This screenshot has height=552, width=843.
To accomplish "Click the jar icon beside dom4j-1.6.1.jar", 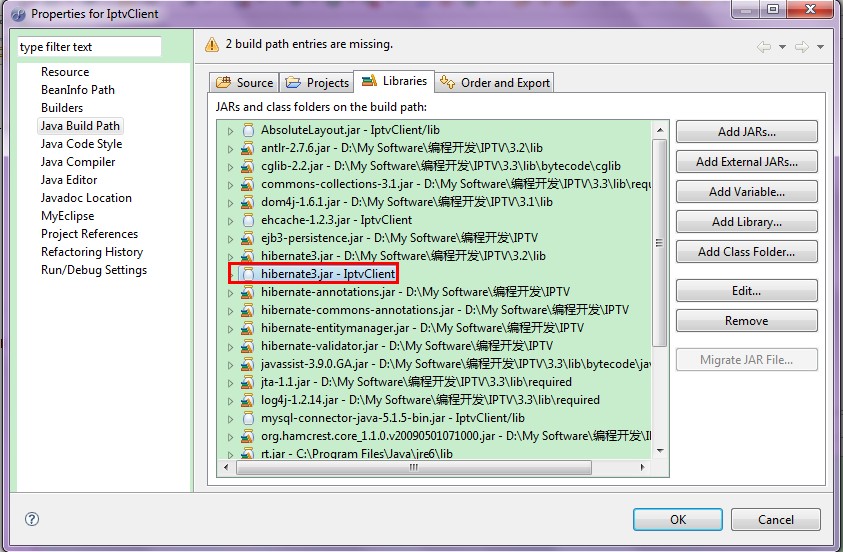I will coord(248,202).
